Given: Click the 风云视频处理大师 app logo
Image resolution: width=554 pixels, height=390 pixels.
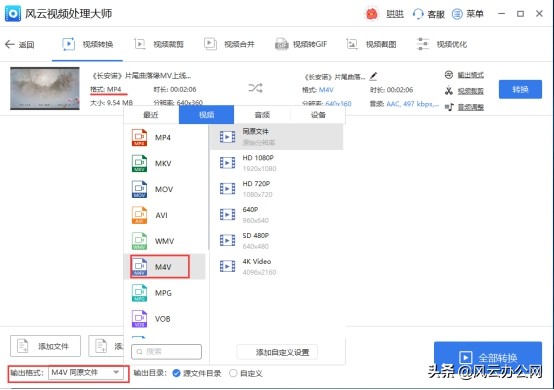Looking at the screenshot, I should tap(13, 14).
